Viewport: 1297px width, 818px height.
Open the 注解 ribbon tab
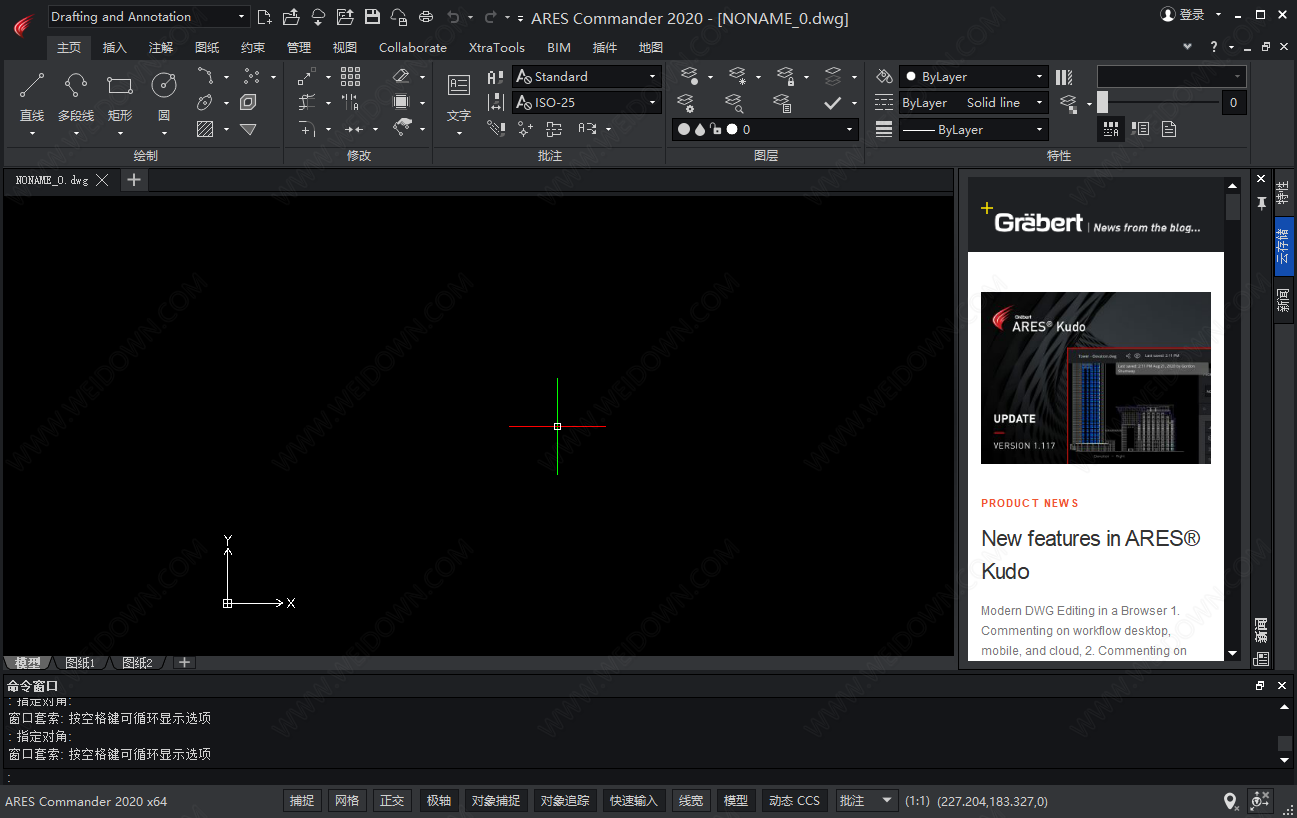[x=161, y=47]
